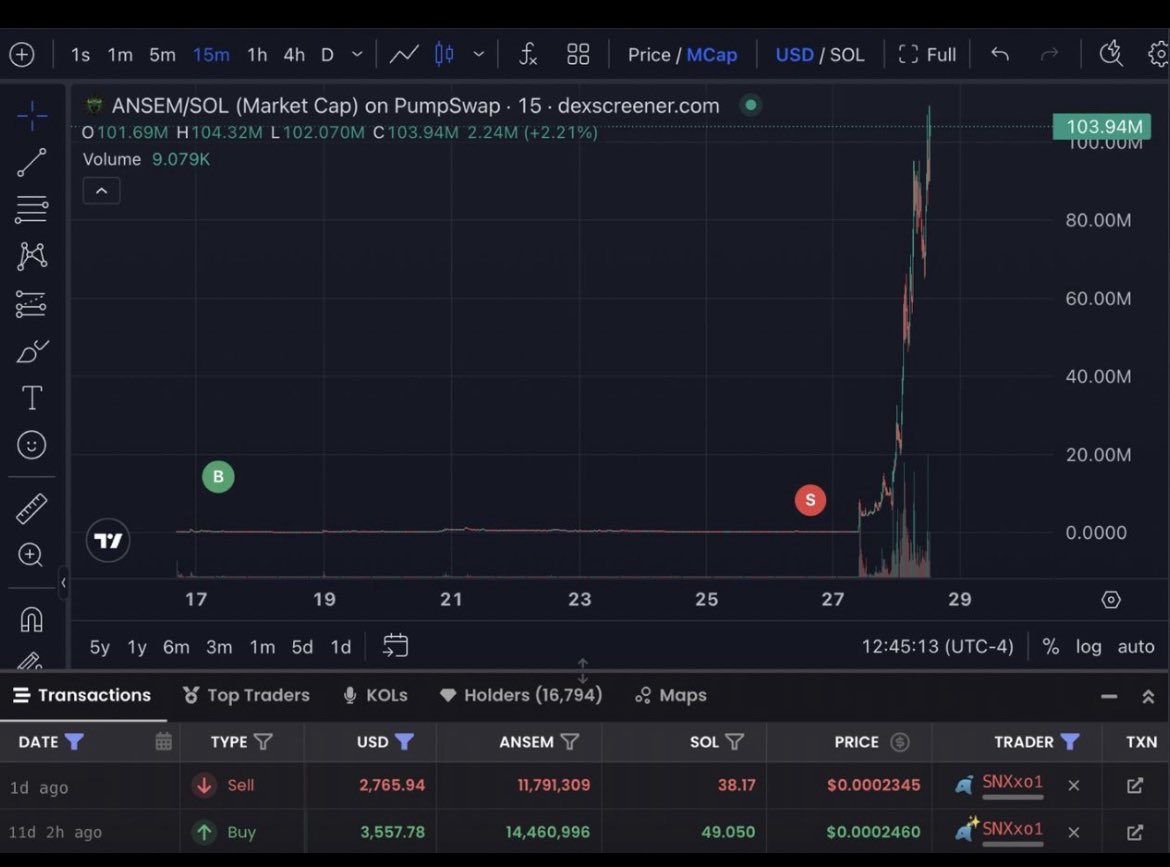Filter transactions by ANSEM amount
Viewport: 1170px width, 867px height.
tap(569, 742)
